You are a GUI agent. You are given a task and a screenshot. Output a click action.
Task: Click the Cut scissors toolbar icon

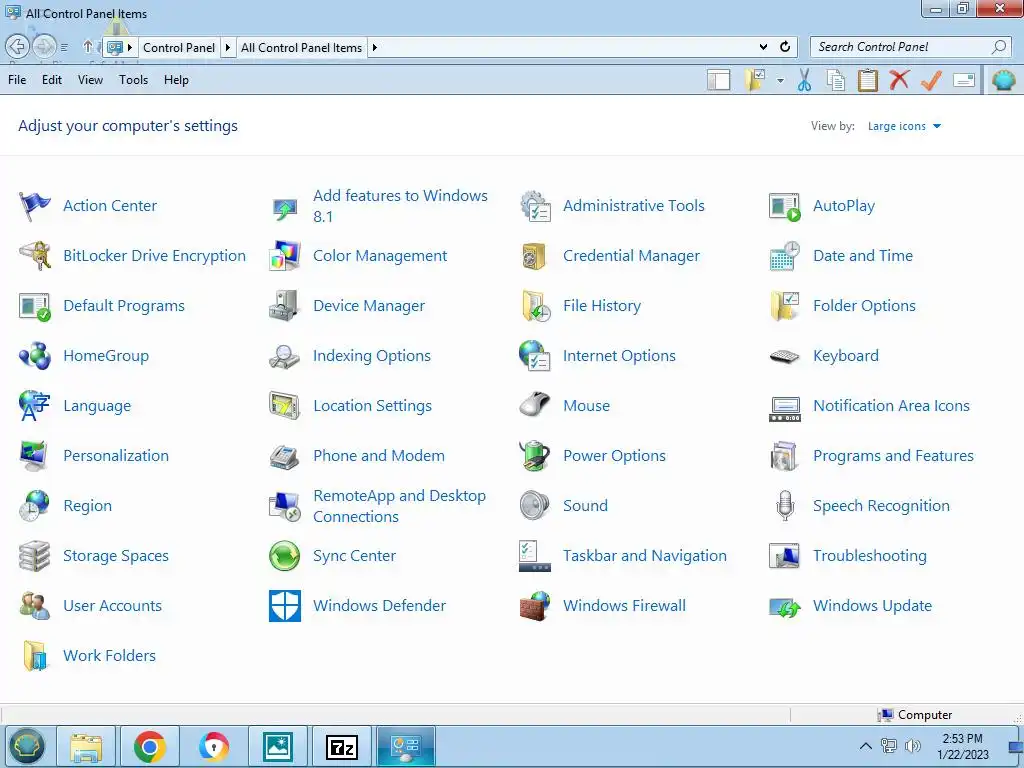804,80
